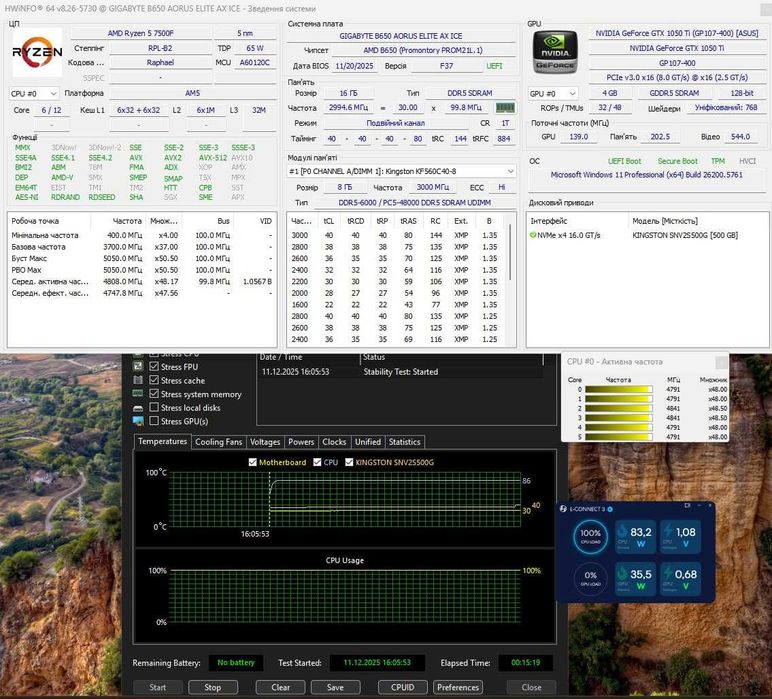This screenshot has width=772, height=699.
Task: Click the blue info badge next to L-CONNECT 3
Action: coord(610,509)
